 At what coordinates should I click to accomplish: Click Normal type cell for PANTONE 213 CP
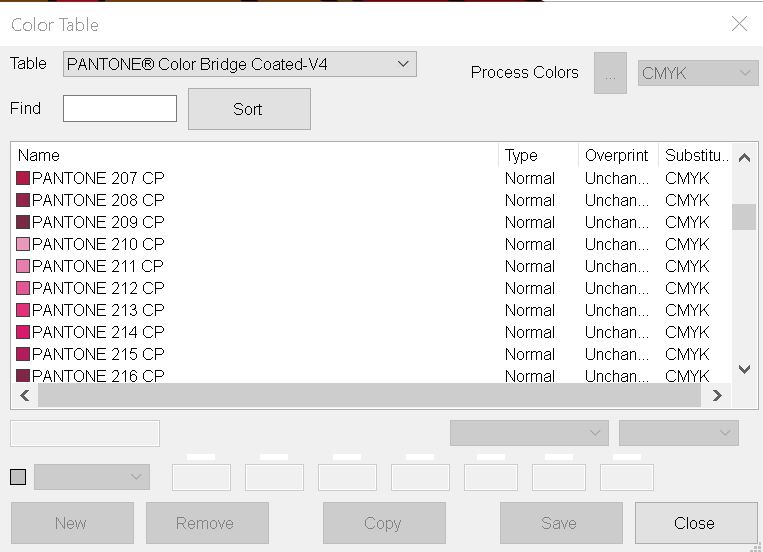(x=530, y=310)
